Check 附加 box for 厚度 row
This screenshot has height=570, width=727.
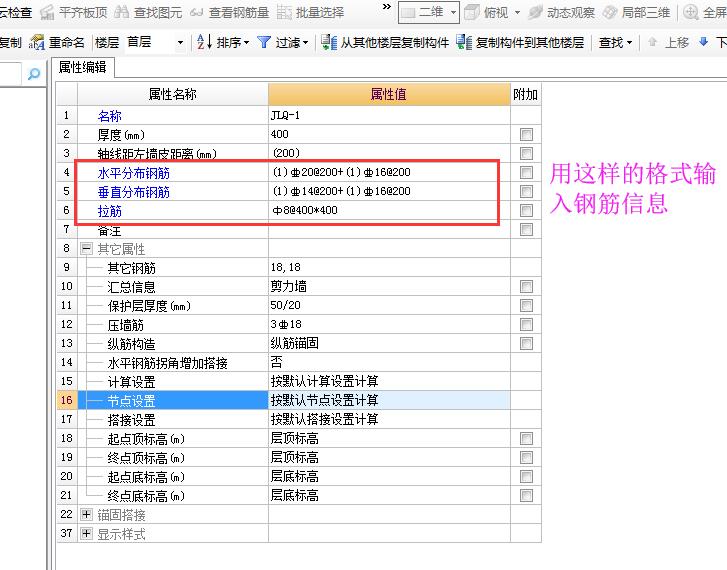(526, 134)
